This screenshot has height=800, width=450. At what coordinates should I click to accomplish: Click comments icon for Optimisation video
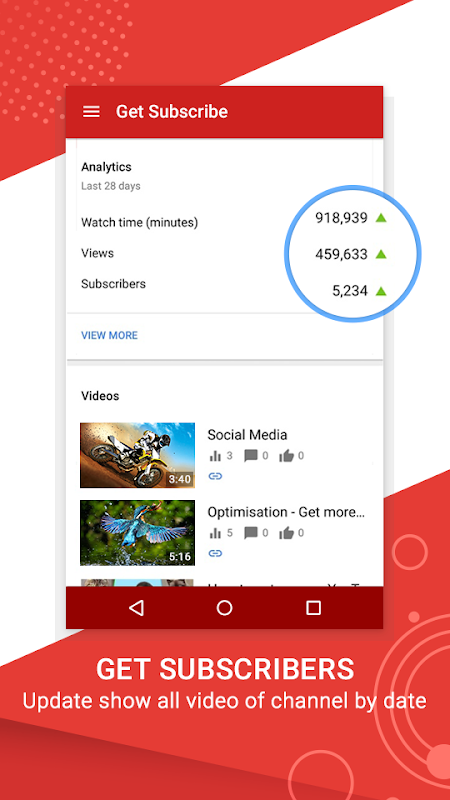[251, 533]
